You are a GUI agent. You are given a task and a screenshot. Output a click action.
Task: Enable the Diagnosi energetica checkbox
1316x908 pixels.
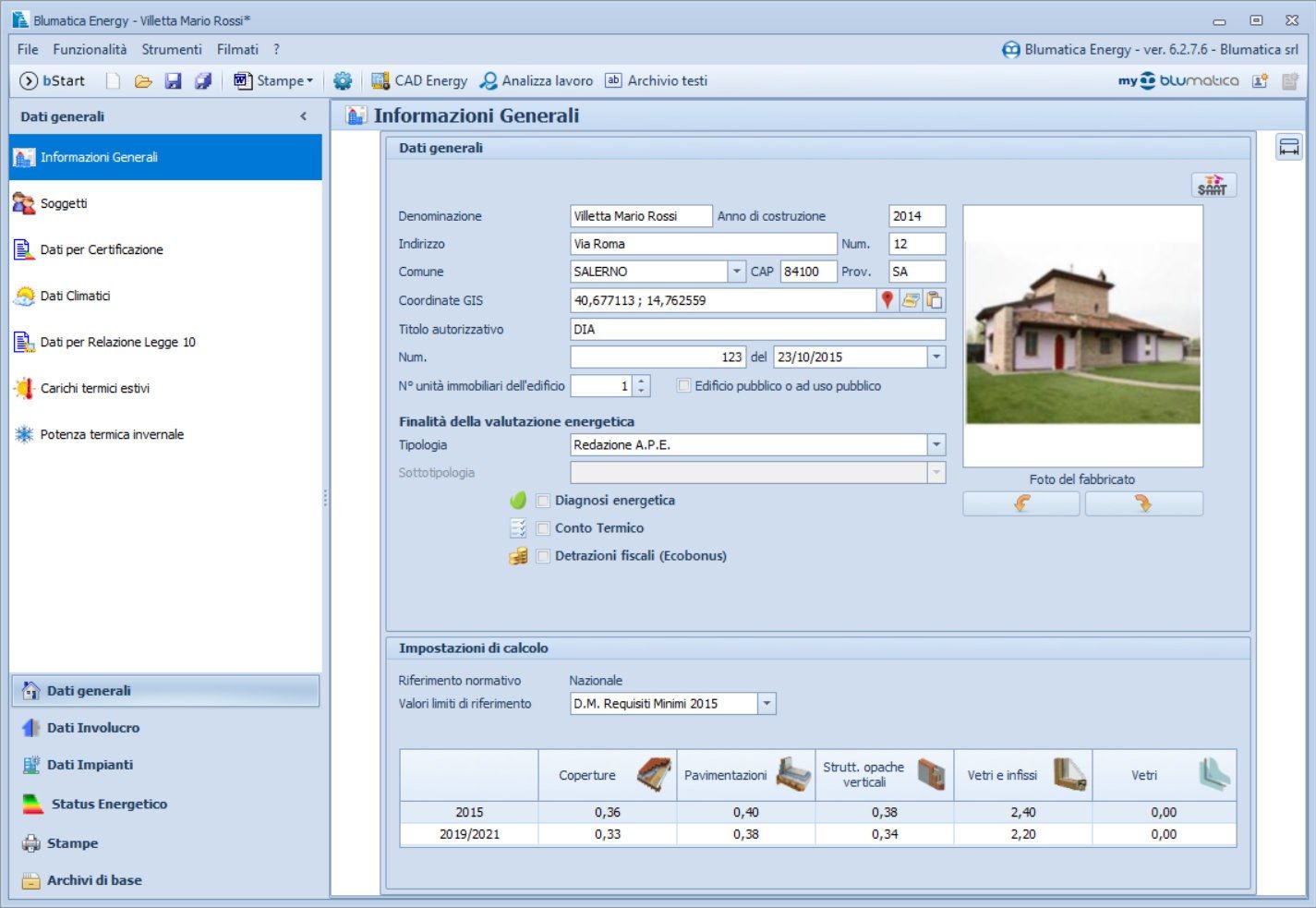point(543,500)
